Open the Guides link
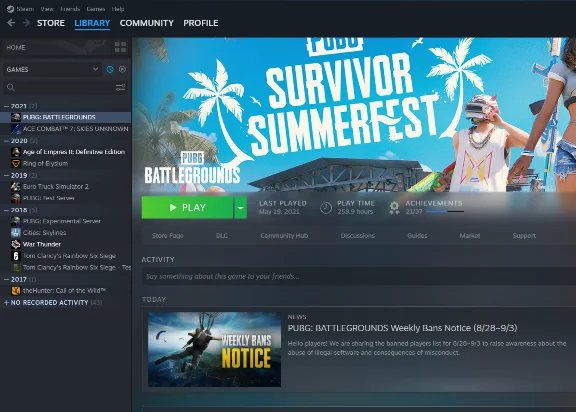This screenshot has width=576, height=412. point(417,235)
